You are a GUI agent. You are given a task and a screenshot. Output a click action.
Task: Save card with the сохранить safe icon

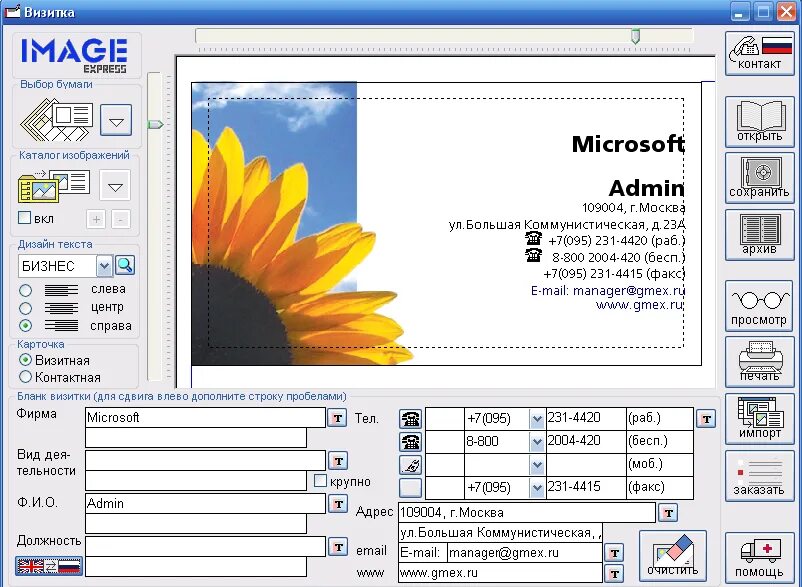pyautogui.click(x=760, y=178)
